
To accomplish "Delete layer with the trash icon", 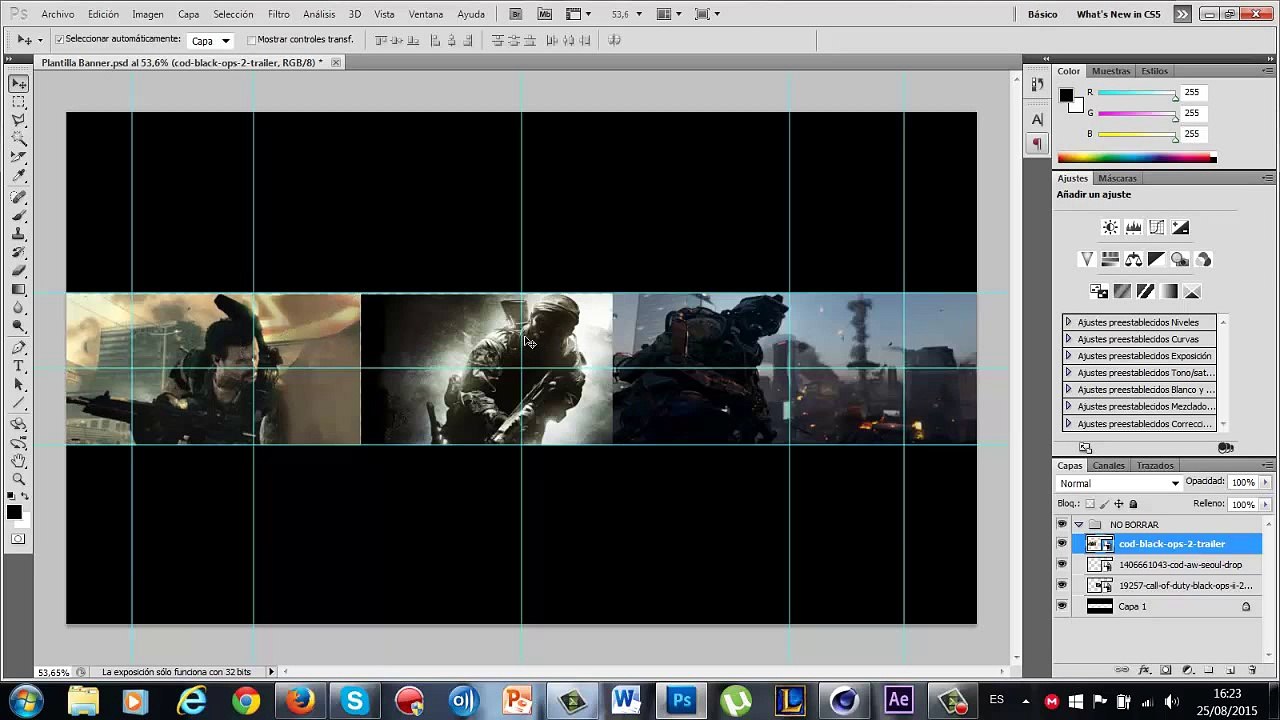I will [x=1252, y=670].
